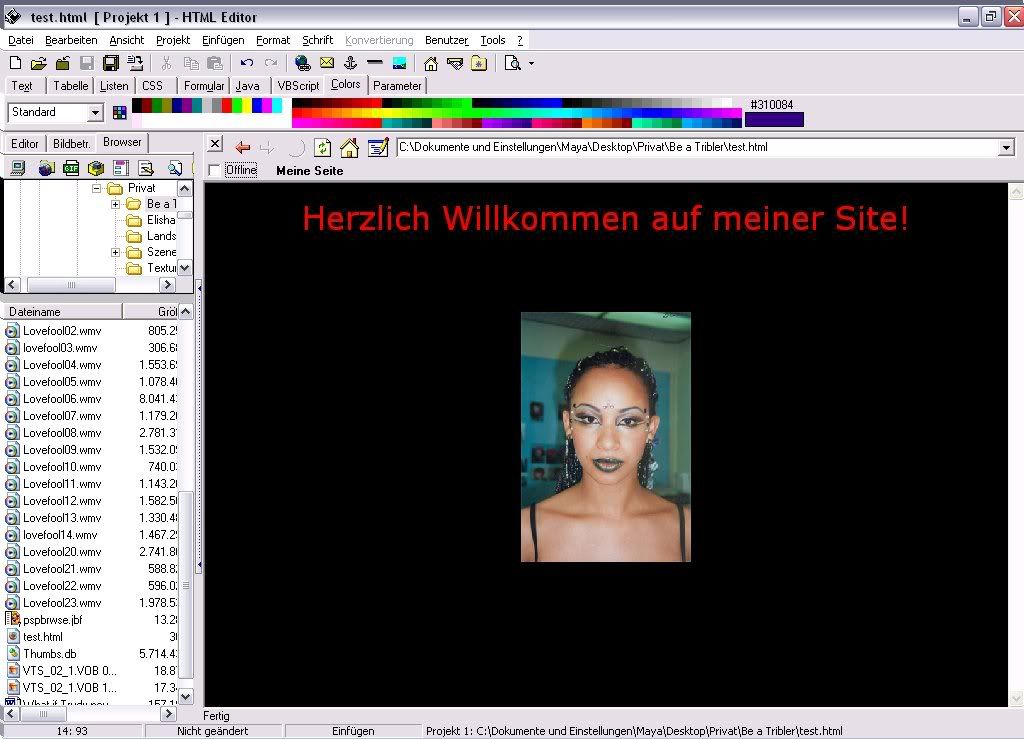Viewport: 1024px width, 739px height.
Task: Select the Lands folder in the tree
Action: 161,236
